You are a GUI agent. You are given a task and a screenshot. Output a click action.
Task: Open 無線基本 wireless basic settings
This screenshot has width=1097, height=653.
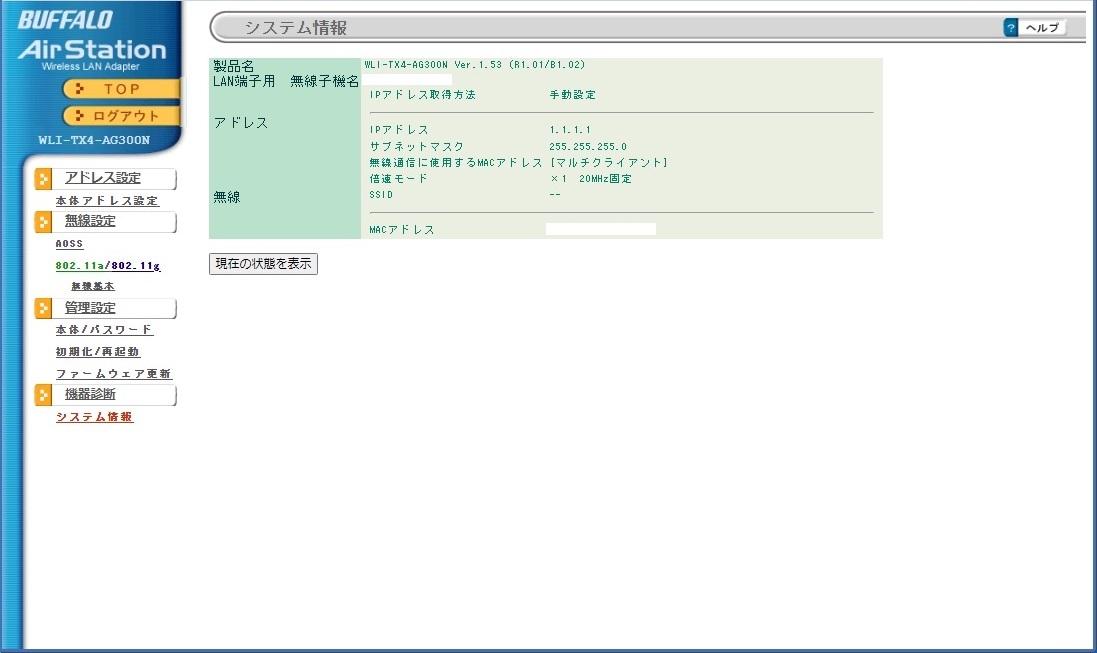[x=92, y=286]
